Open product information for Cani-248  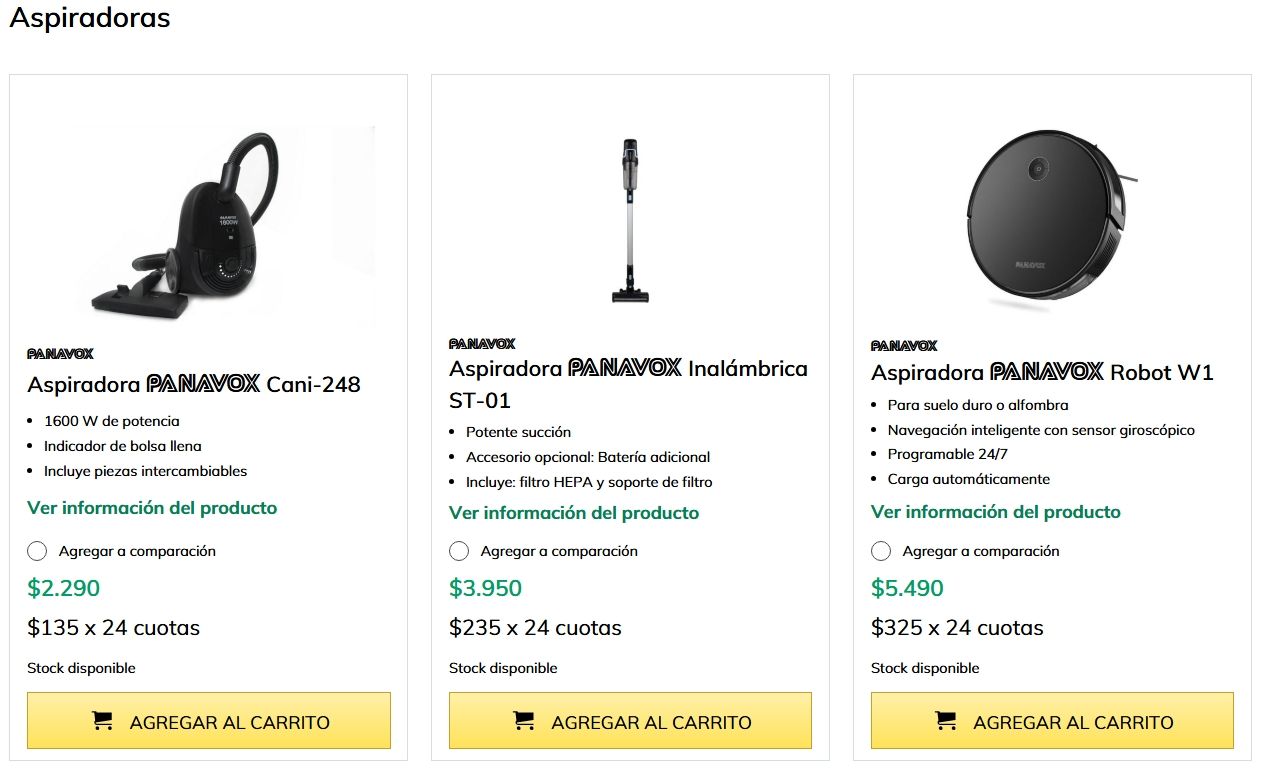pyautogui.click(x=152, y=508)
